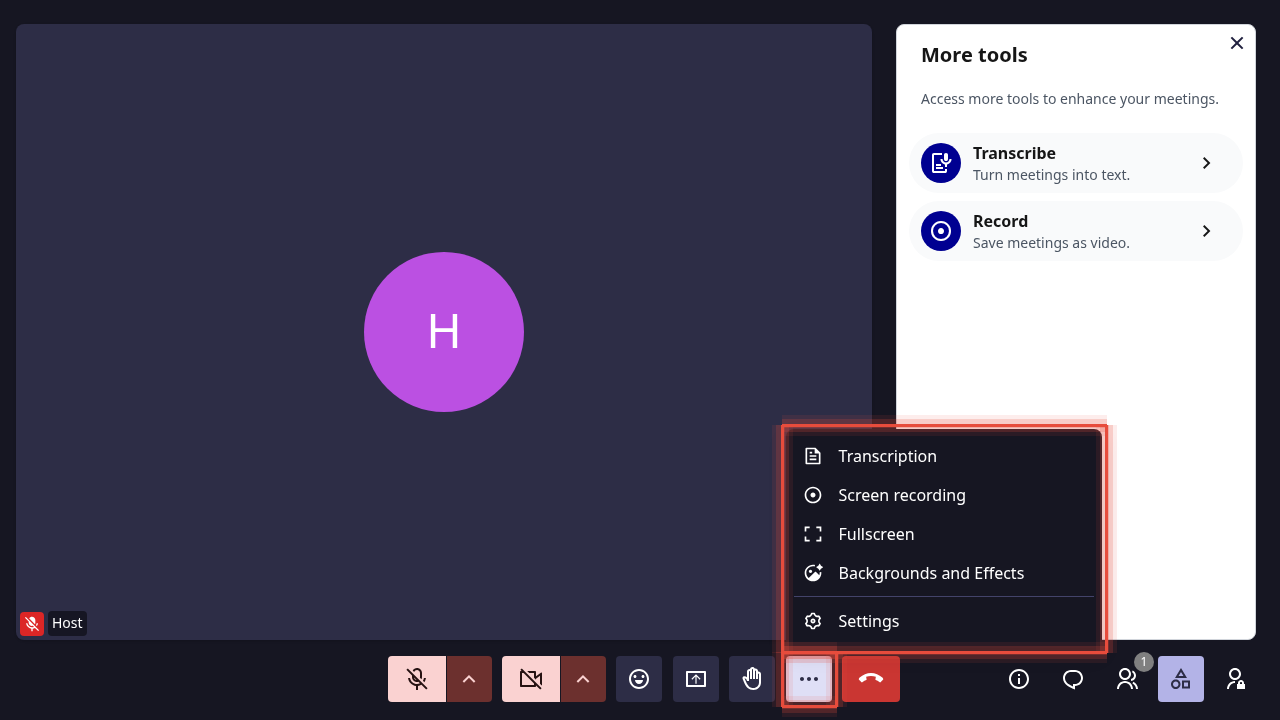Click the More tools panel heading

click(x=974, y=55)
